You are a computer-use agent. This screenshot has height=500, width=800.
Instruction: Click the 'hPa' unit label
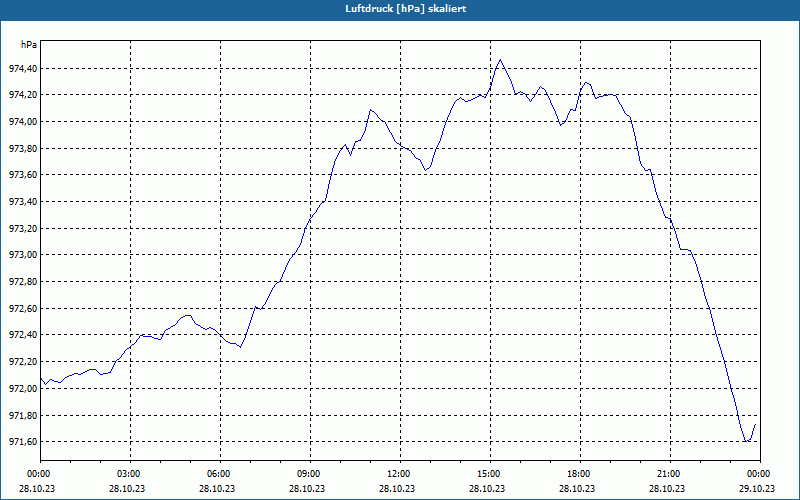tap(29, 45)
